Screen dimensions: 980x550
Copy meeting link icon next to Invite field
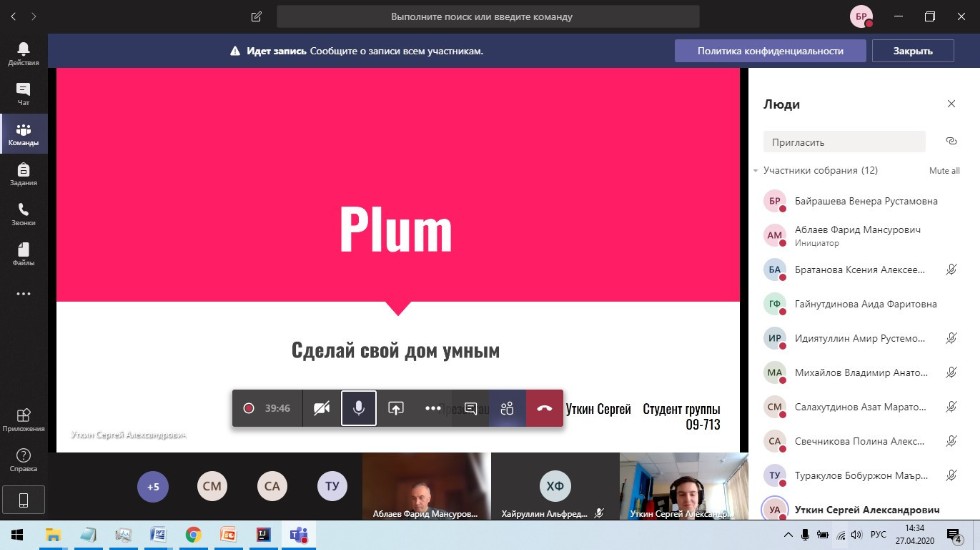(x=950, y=141)
